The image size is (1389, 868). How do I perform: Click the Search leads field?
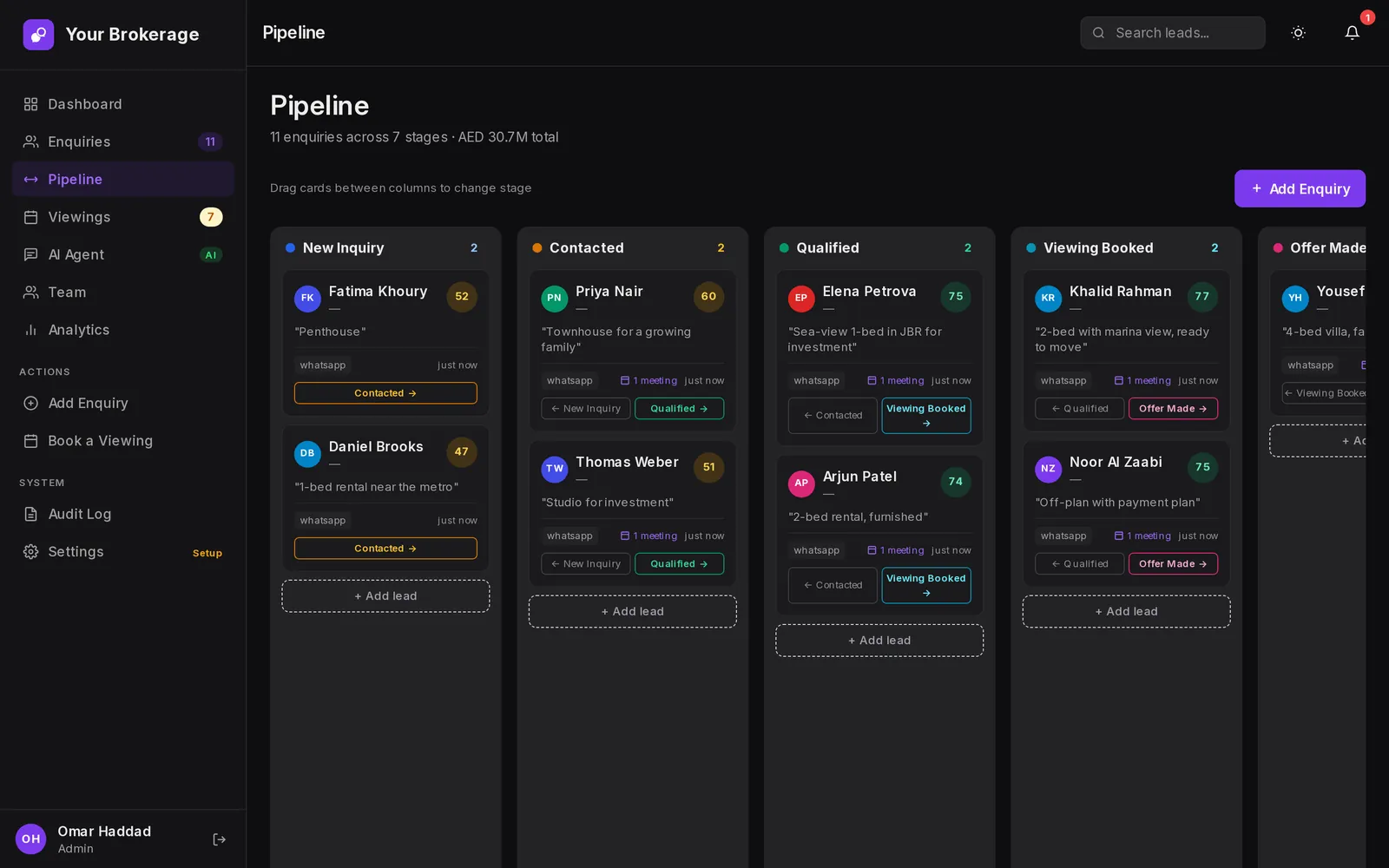pos(1173,33)
